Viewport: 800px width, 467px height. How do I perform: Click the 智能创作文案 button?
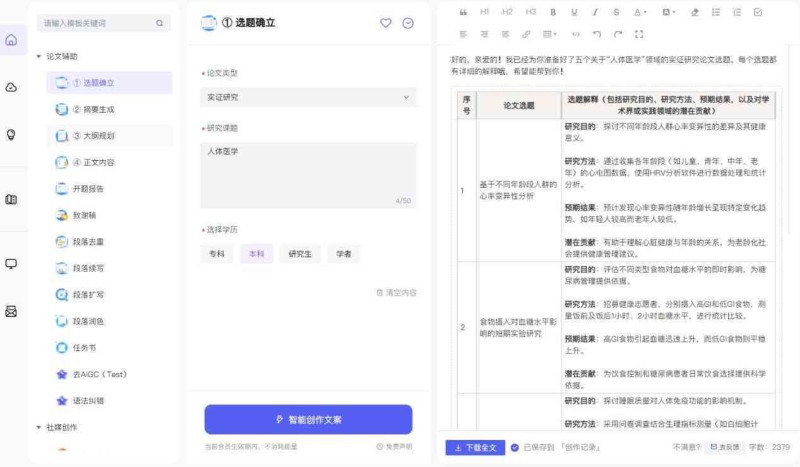pos(308,419)
